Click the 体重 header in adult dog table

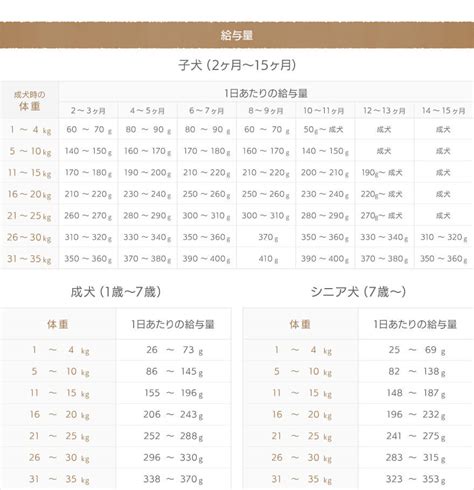click(58, 324)
